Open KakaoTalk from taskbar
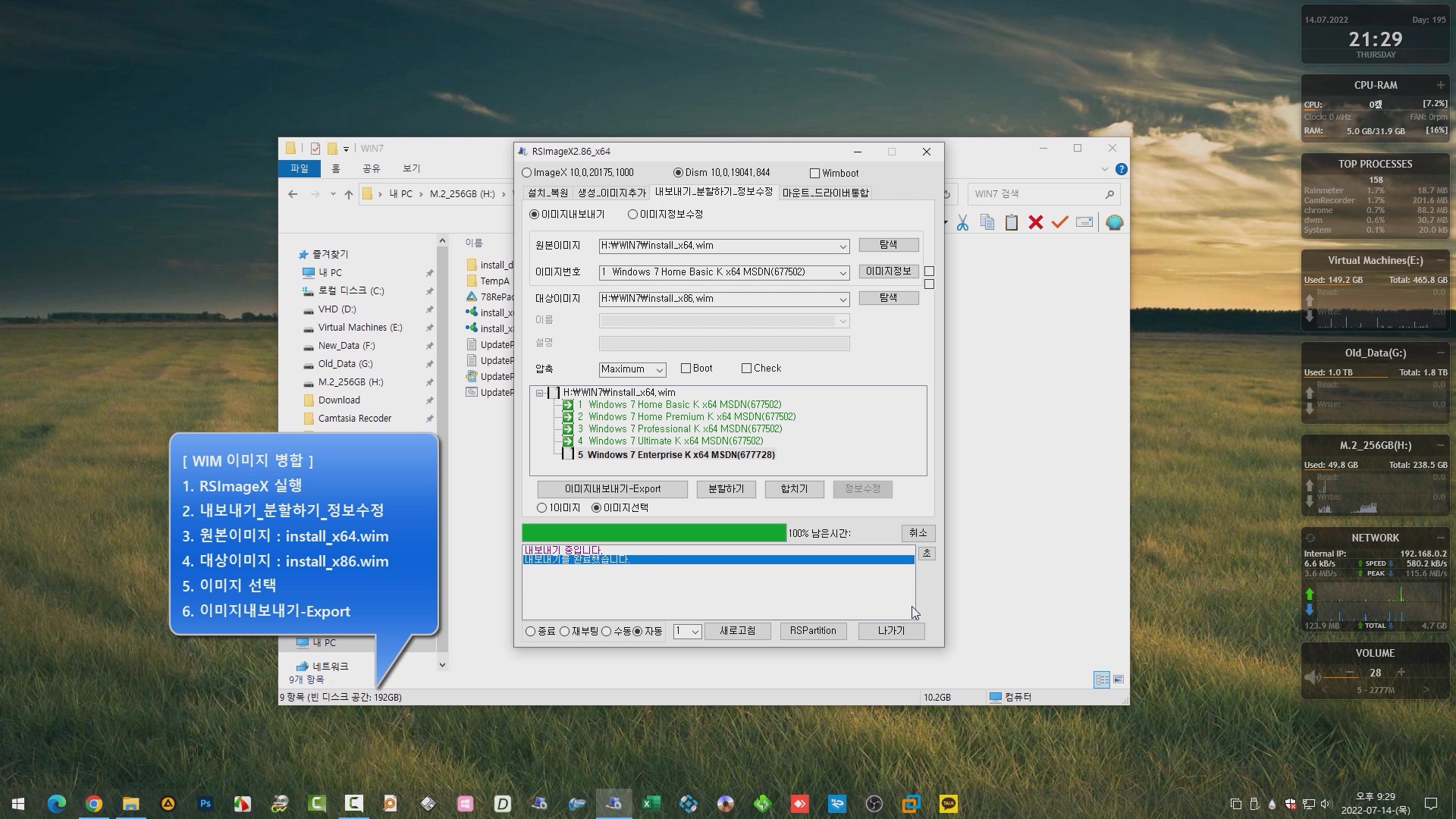 point(949,803)
